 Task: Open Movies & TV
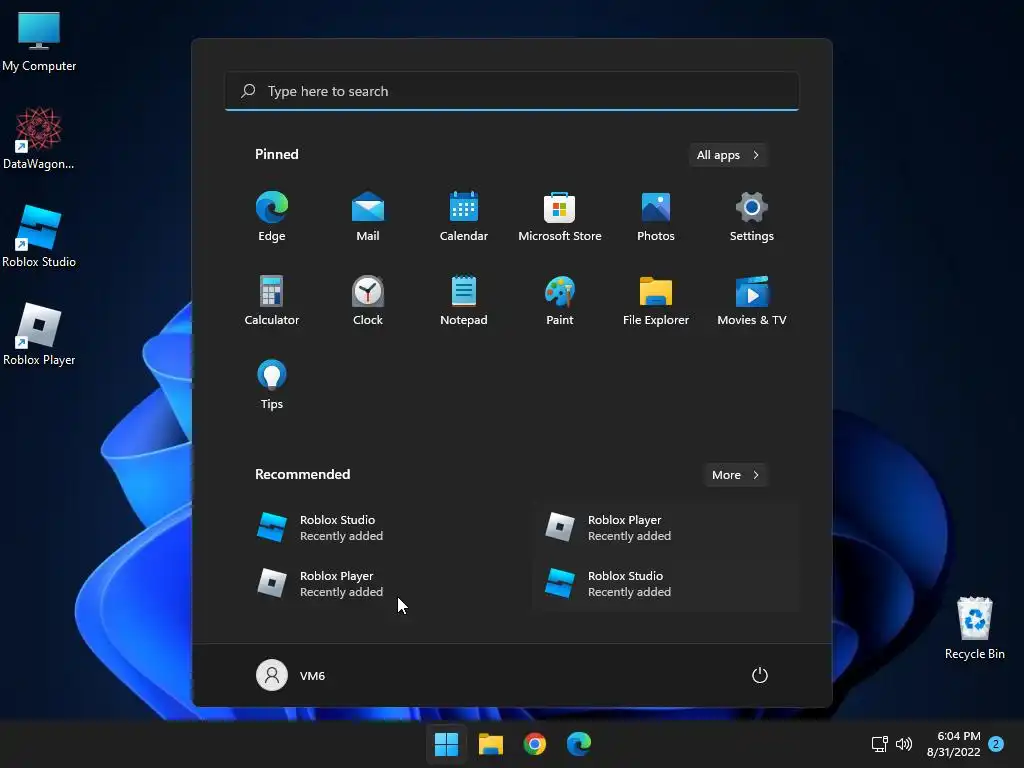click(x=752, y=300)
